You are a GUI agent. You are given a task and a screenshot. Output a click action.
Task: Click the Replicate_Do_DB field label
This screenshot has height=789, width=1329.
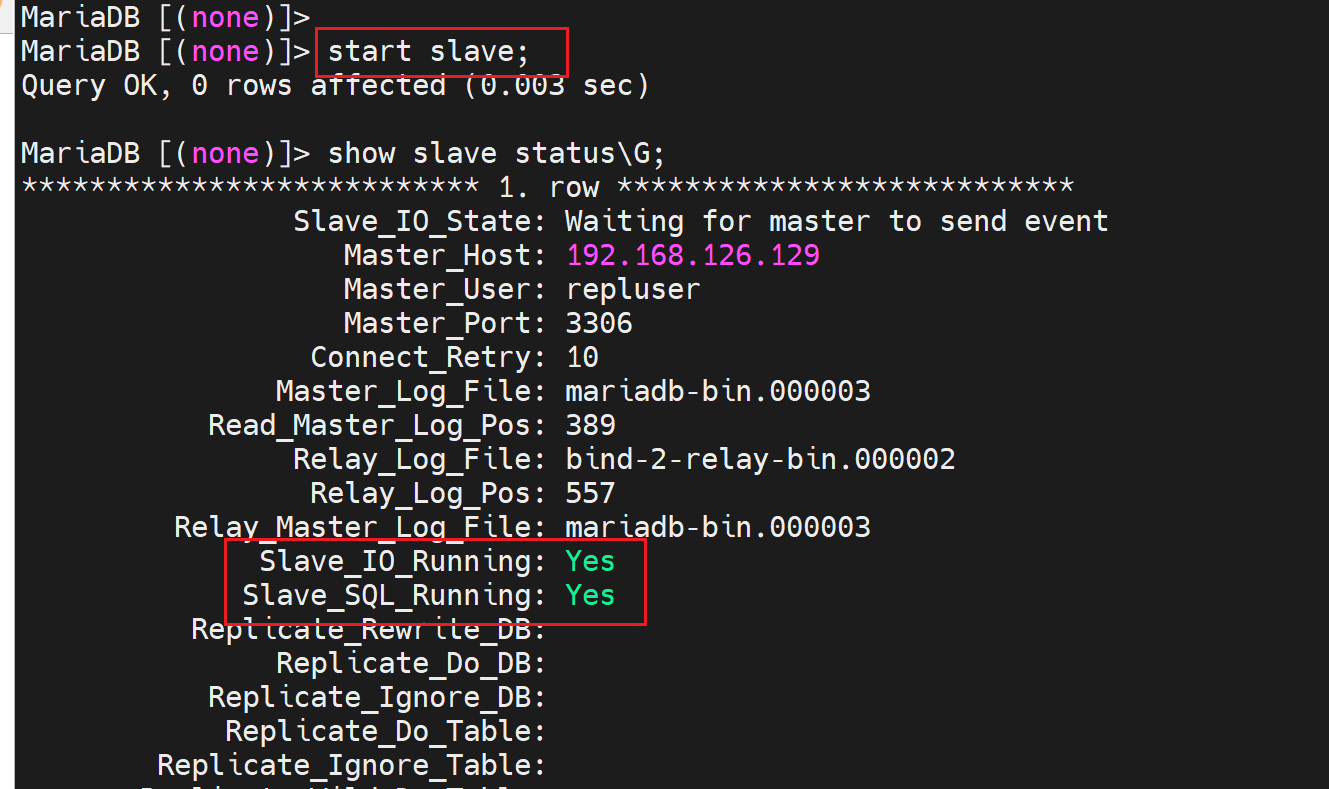tap(410, 663)
